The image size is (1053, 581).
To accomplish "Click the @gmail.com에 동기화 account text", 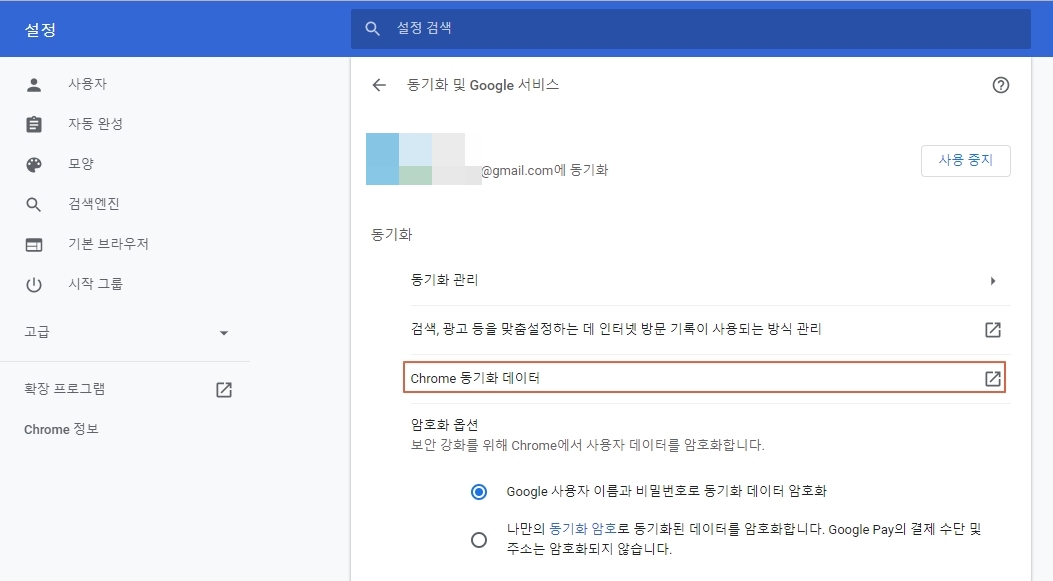I will coord(545,171).
